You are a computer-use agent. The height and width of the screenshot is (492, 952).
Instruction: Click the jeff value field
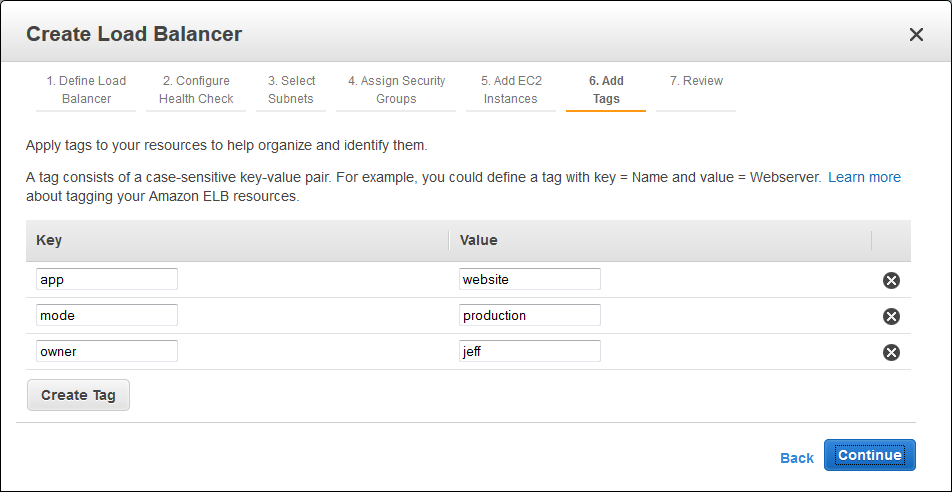click(530, 351)
